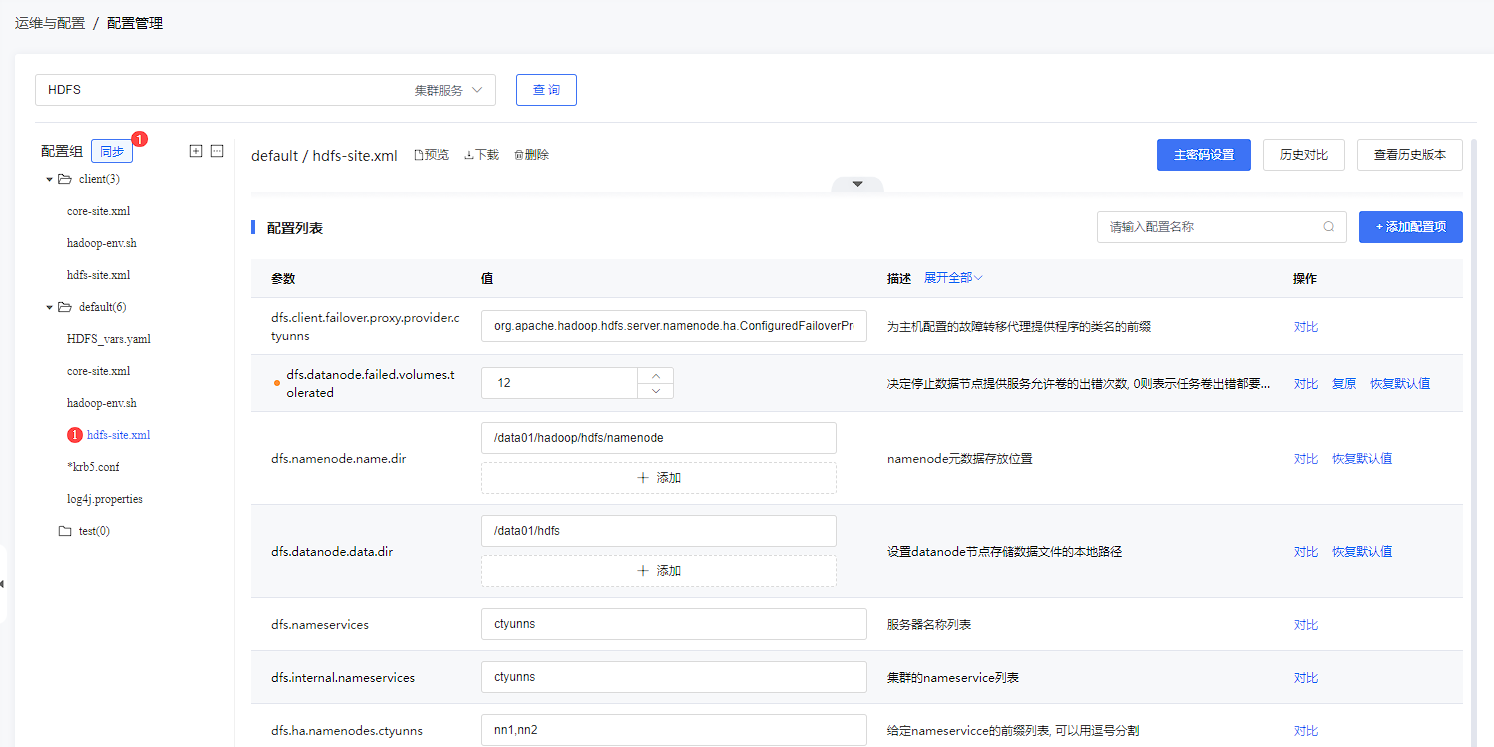Click the 主密码设置 button
Screen dimensions: 1494x747
coord(1204,155)
